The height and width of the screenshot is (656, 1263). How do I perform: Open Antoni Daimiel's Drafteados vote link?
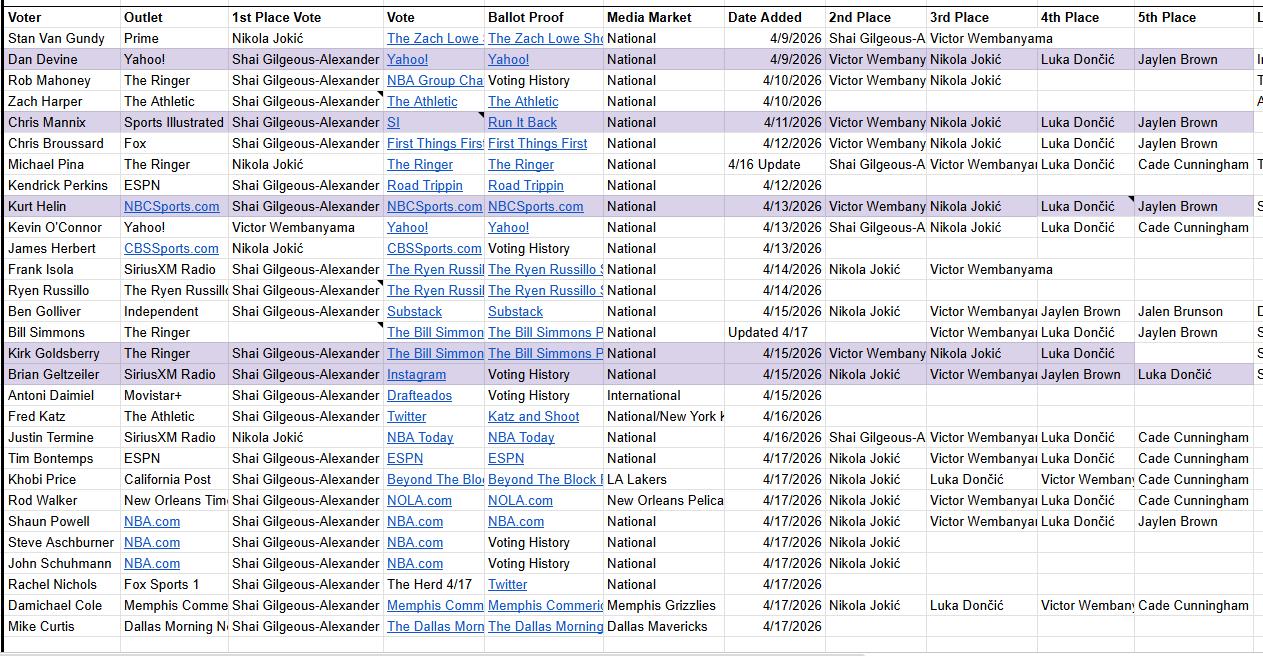[419, 396]
